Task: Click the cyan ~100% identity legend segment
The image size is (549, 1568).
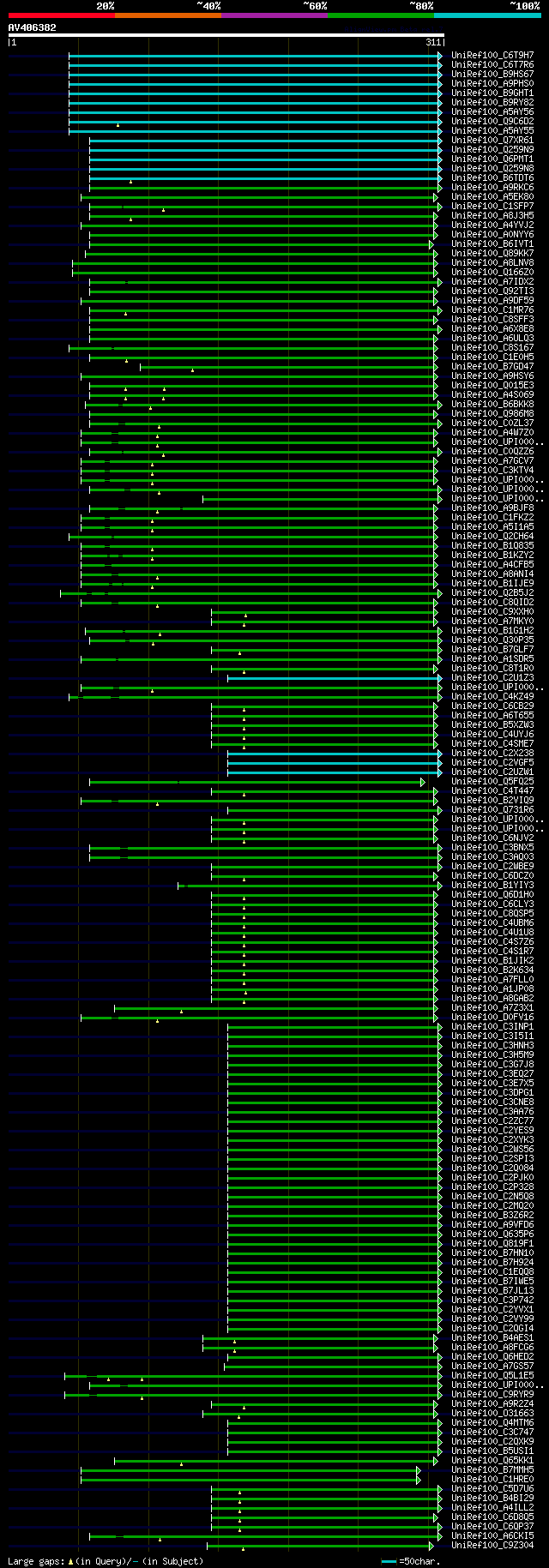Action: pos(487,15)
